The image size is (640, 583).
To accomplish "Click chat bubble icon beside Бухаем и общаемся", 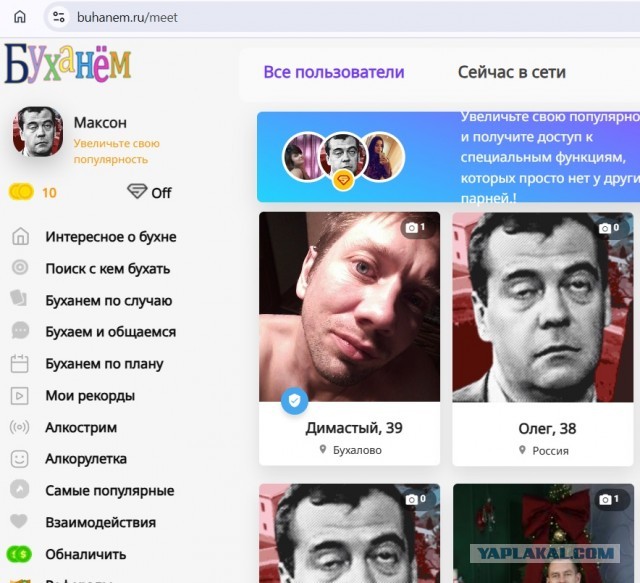I will [x=20, y=330].
